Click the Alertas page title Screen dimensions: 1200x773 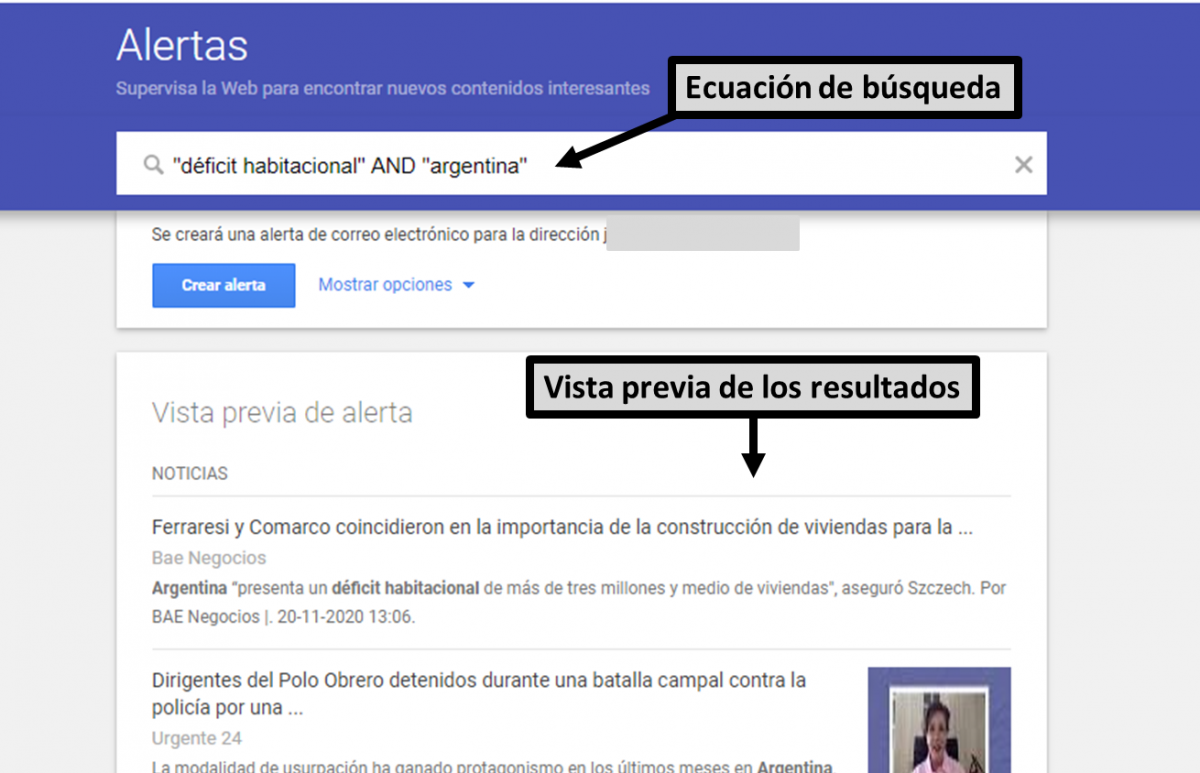tap(182, 46)
